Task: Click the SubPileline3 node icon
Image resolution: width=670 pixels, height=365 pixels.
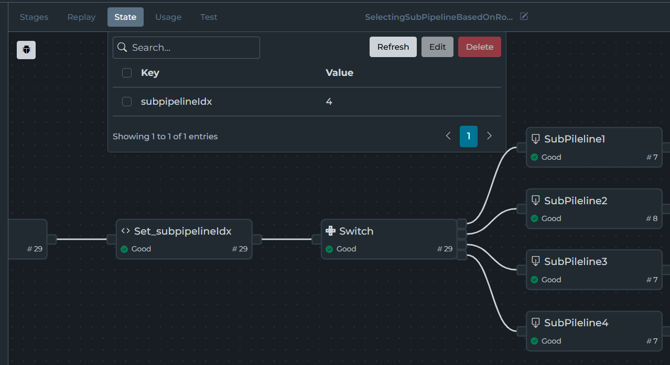Action: coord(535,261)
